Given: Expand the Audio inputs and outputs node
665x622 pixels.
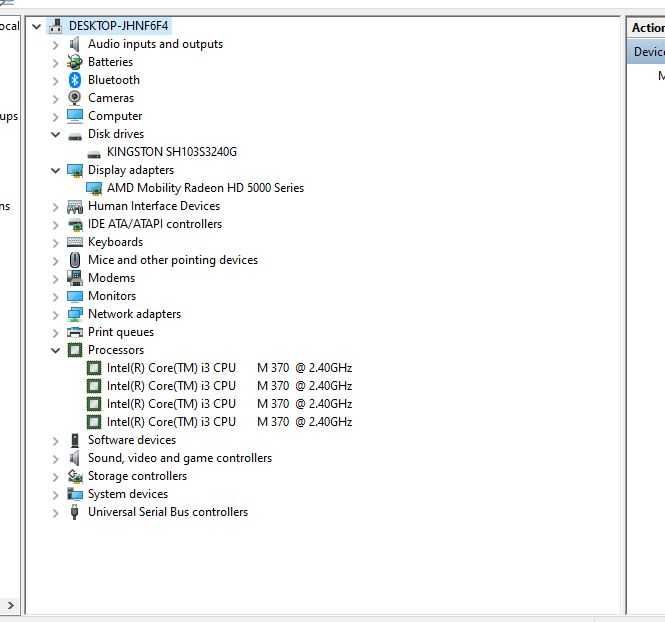Looking at the screenshot, I should [55, 45].
